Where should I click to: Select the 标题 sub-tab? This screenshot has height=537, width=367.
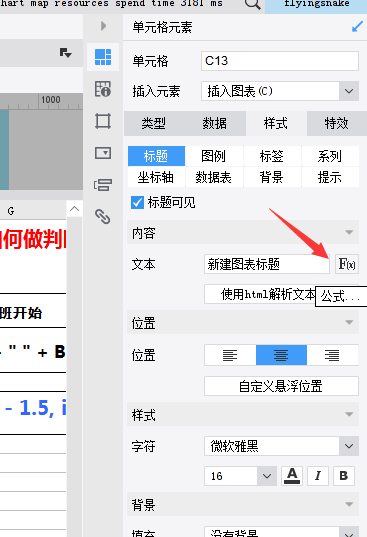pyautogui.click(x=156, y=156)
